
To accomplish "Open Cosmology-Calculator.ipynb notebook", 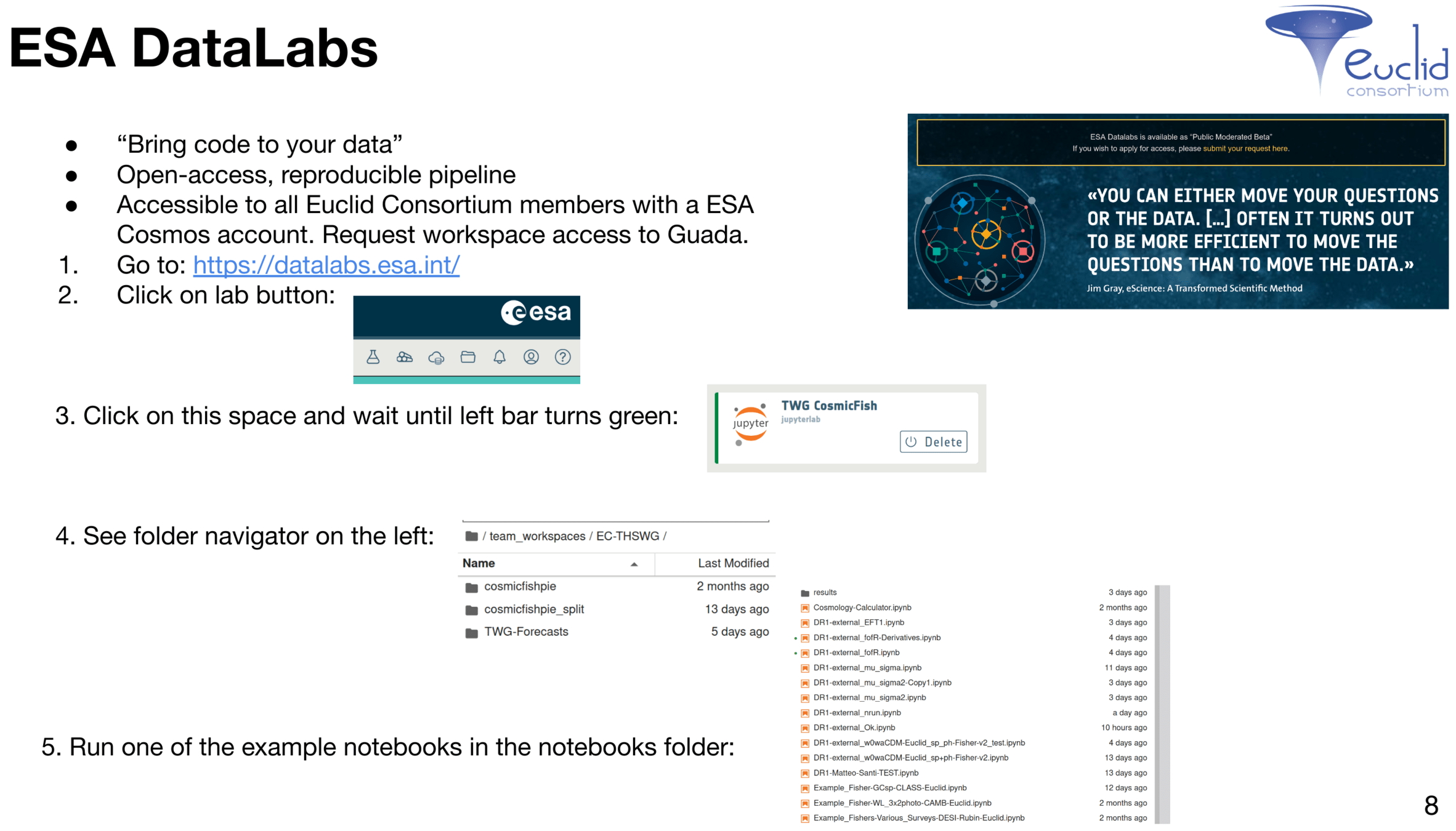I will (862, 608).
